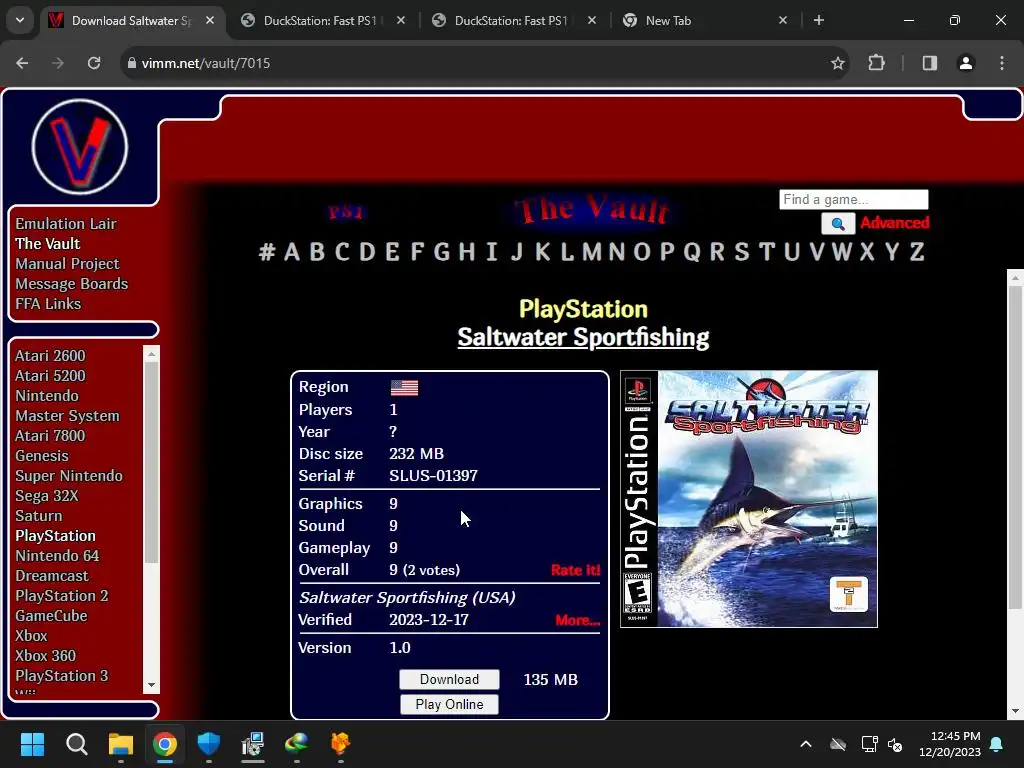1024x768 pixels.
Task: Click the Vimm's Lair V logo
Action: click(80, 146)
